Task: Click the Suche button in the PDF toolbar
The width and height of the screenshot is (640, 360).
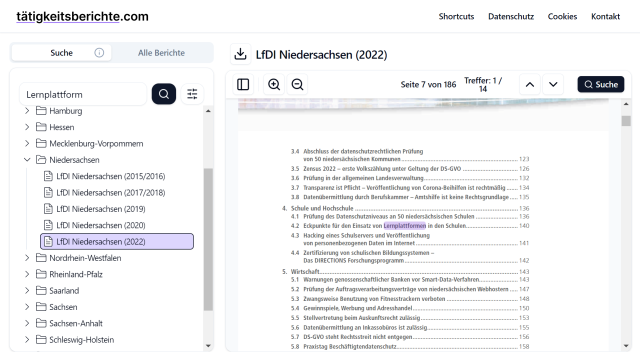Action: (x=600, y=84)
